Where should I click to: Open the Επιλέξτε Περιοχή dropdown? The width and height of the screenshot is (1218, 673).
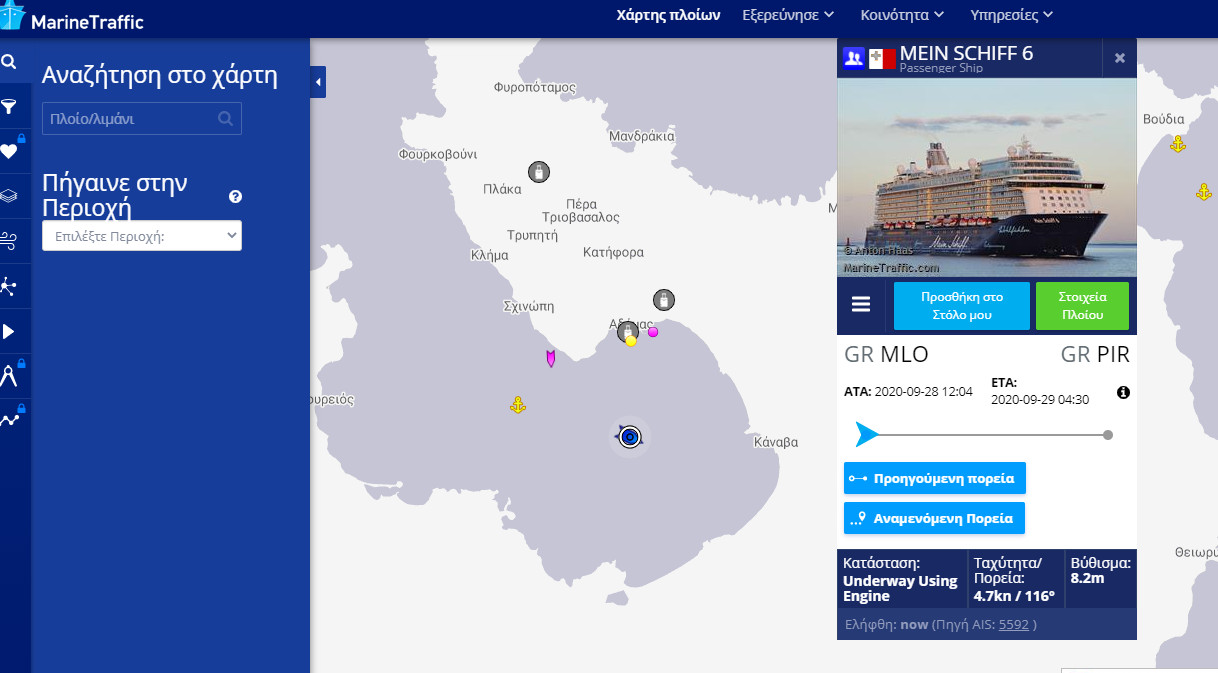tap(142, 236)
